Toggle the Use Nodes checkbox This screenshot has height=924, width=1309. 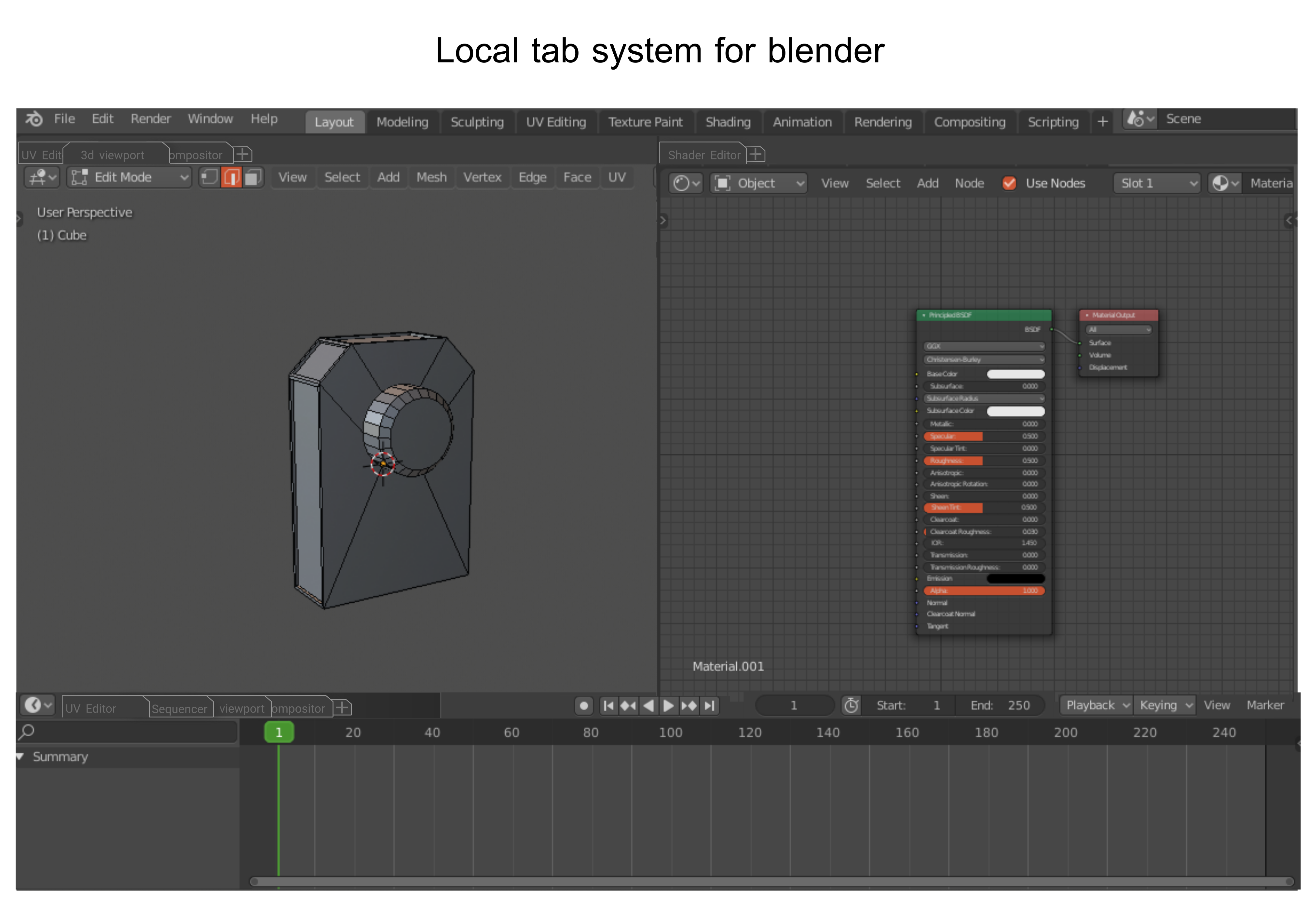pos(1009,183)
